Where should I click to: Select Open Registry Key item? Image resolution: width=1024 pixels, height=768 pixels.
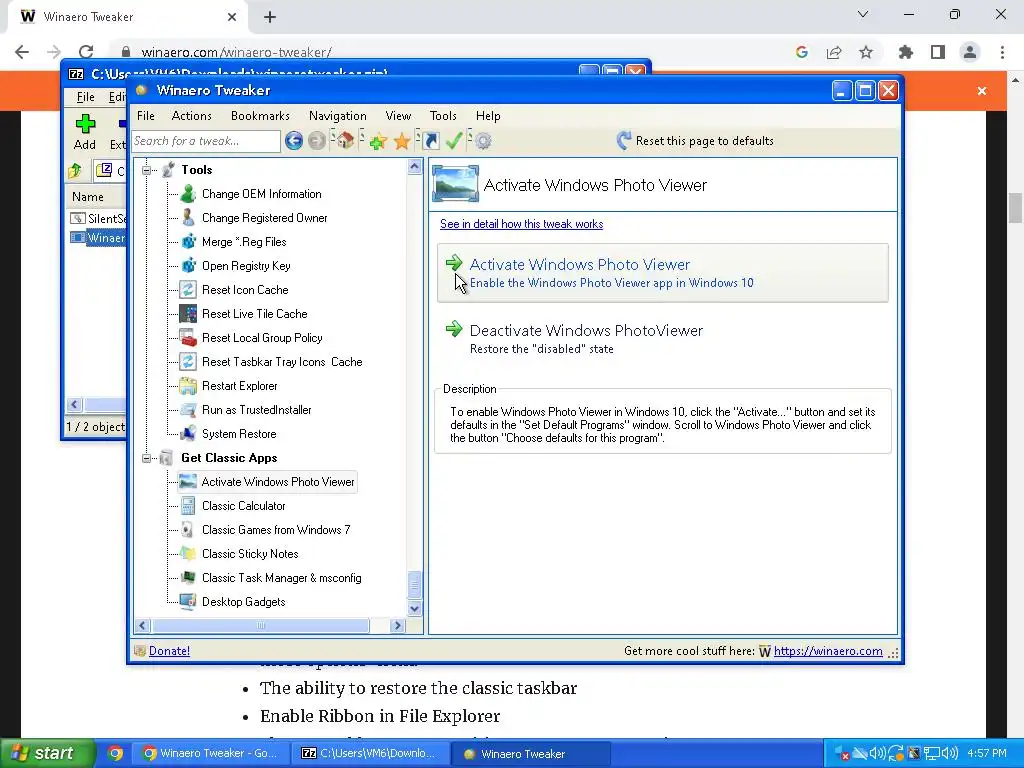[x=246, y=266]
